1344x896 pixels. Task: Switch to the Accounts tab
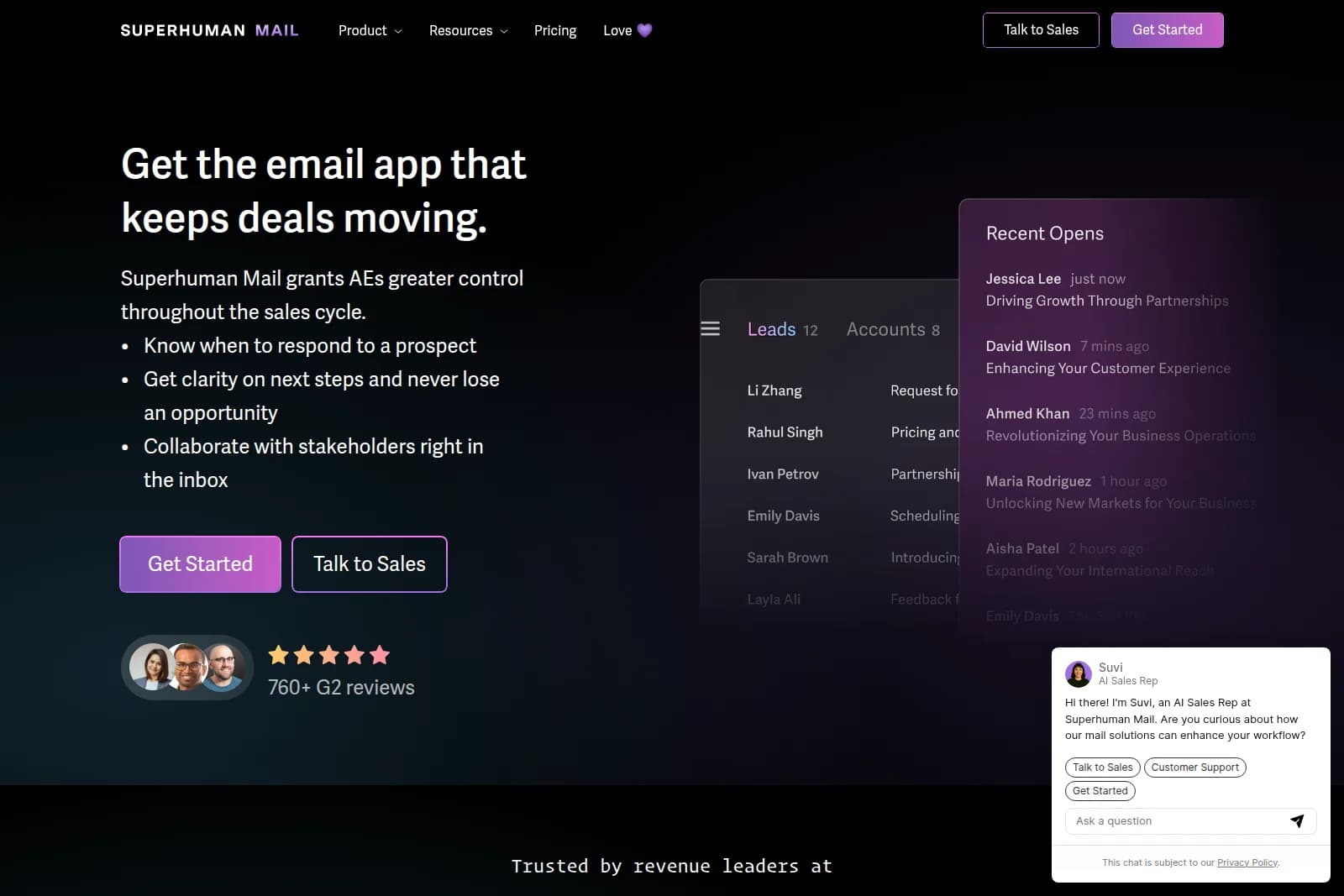point(892,329)
